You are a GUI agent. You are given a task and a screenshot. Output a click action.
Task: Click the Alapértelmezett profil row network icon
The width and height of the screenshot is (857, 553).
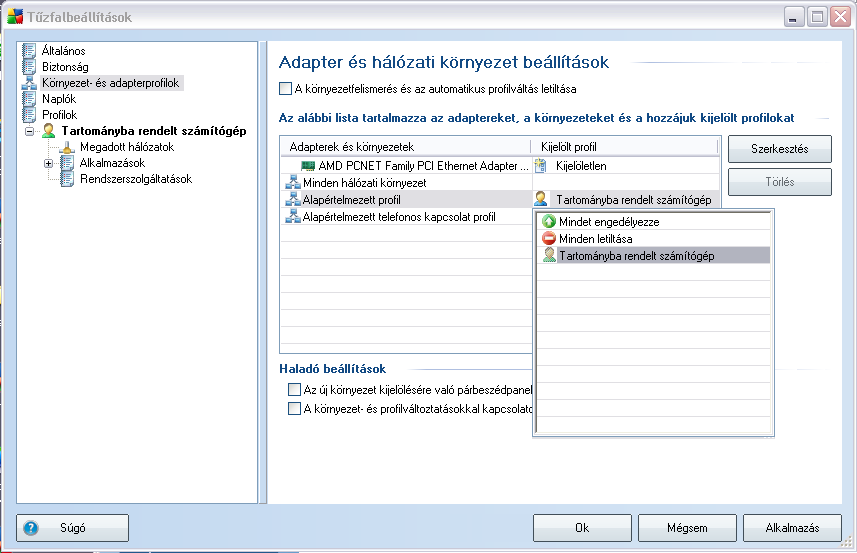[293, 199]
